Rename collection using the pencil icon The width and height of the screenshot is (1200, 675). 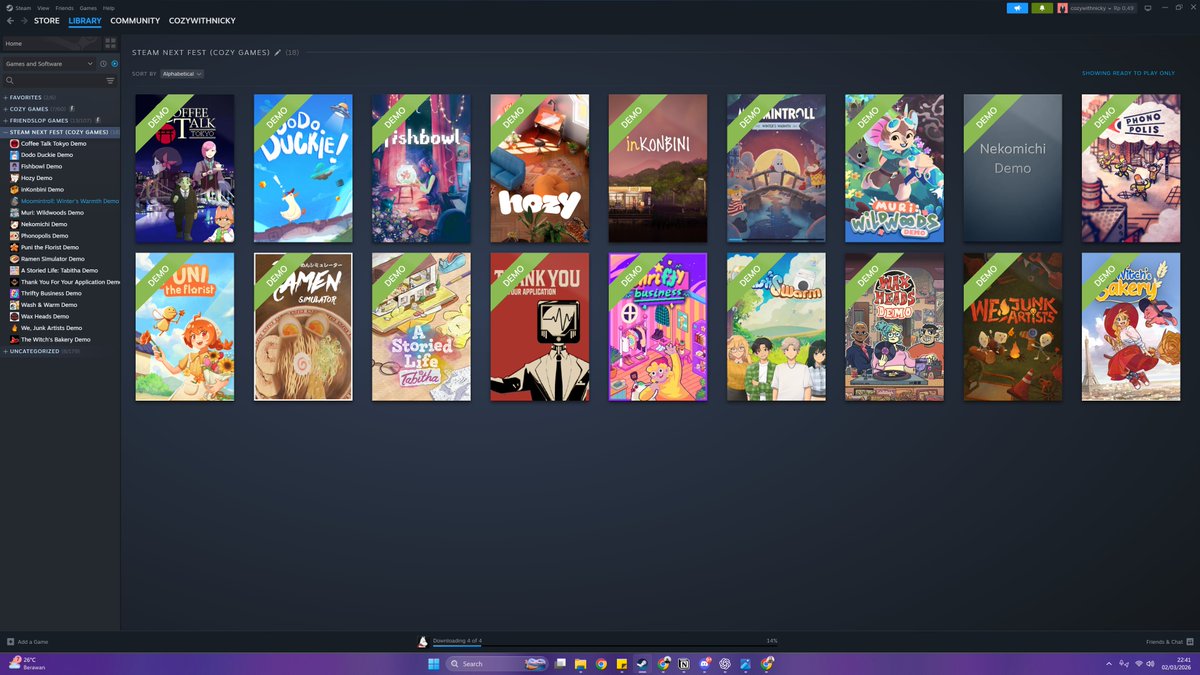(277, 52)
